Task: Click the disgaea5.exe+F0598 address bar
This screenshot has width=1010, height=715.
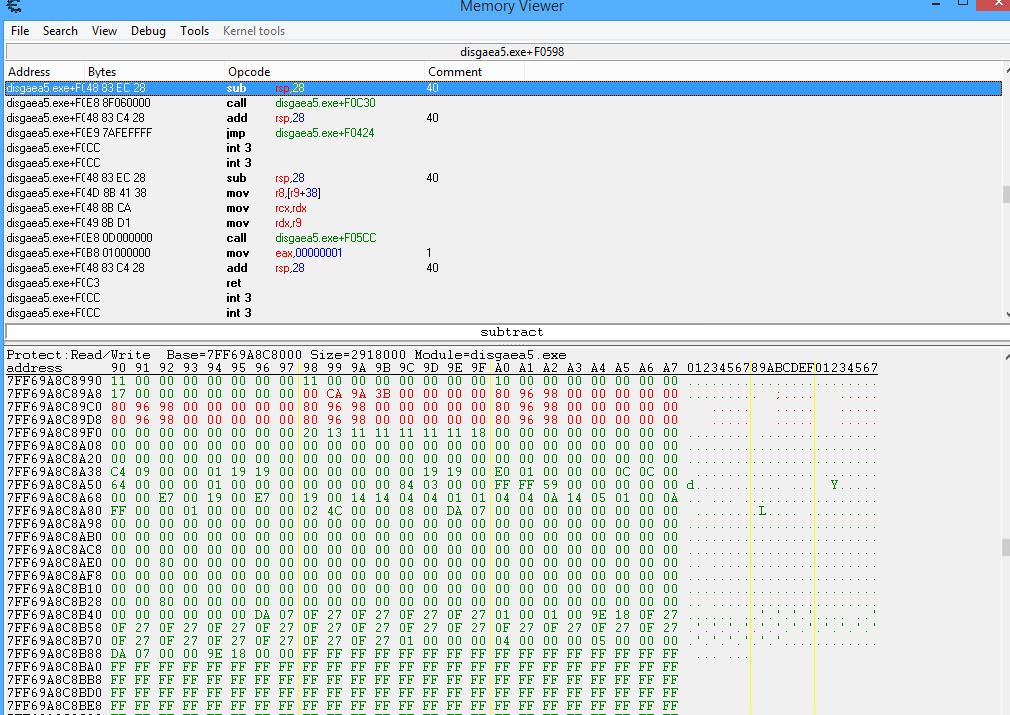Action: (508, 52)
